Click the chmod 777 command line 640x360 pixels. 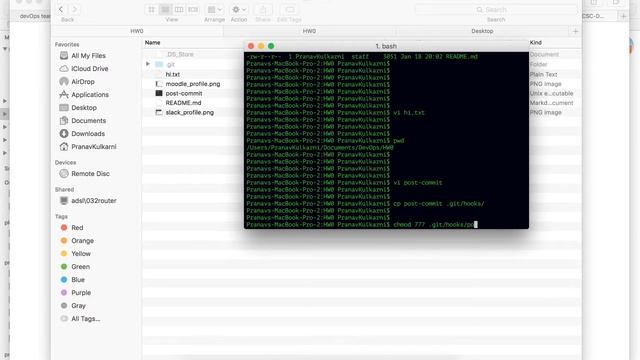[x=362, y=224]
